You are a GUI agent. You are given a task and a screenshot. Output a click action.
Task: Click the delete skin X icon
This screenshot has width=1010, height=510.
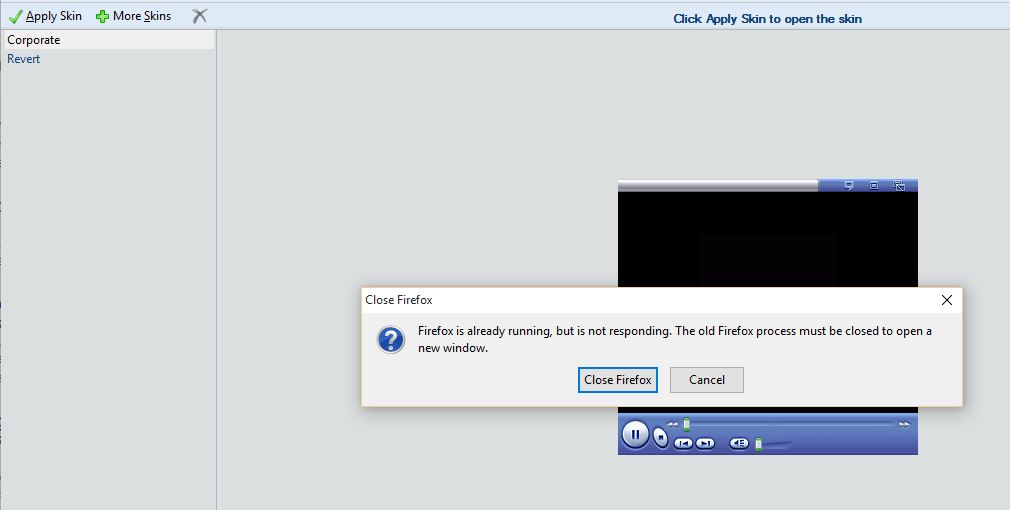point(200,16)
